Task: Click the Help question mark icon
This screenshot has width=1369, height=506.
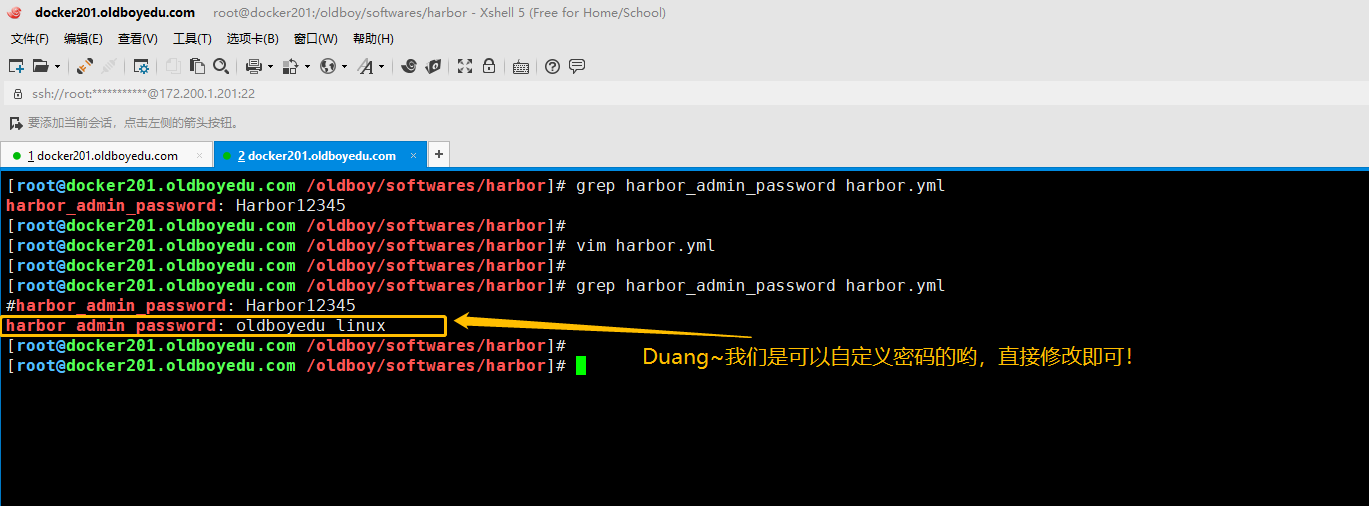Action: tap(552, 66)
